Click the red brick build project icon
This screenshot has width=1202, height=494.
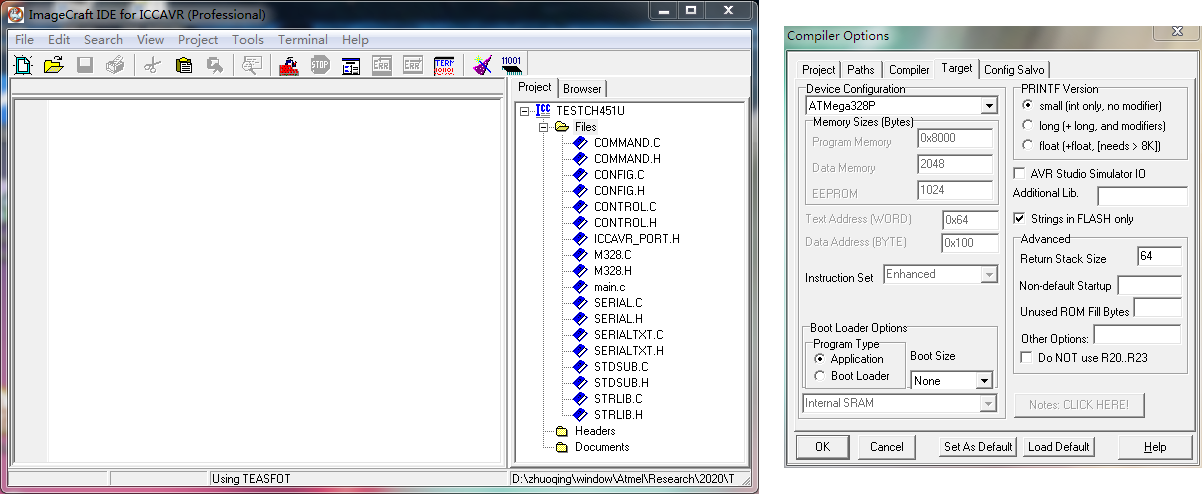(x=289, y=66)
